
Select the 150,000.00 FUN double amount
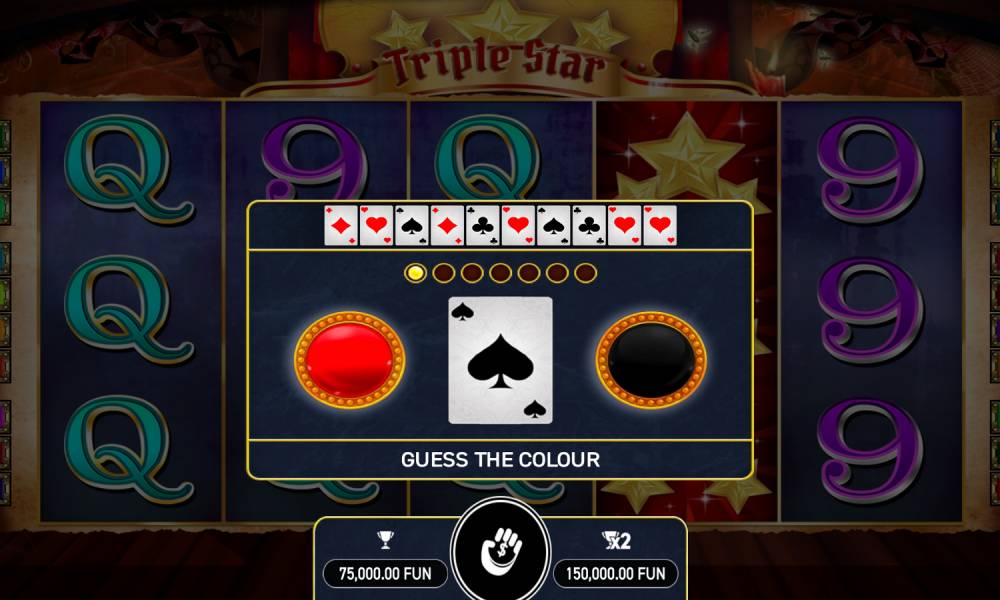(x=615, y=574)
